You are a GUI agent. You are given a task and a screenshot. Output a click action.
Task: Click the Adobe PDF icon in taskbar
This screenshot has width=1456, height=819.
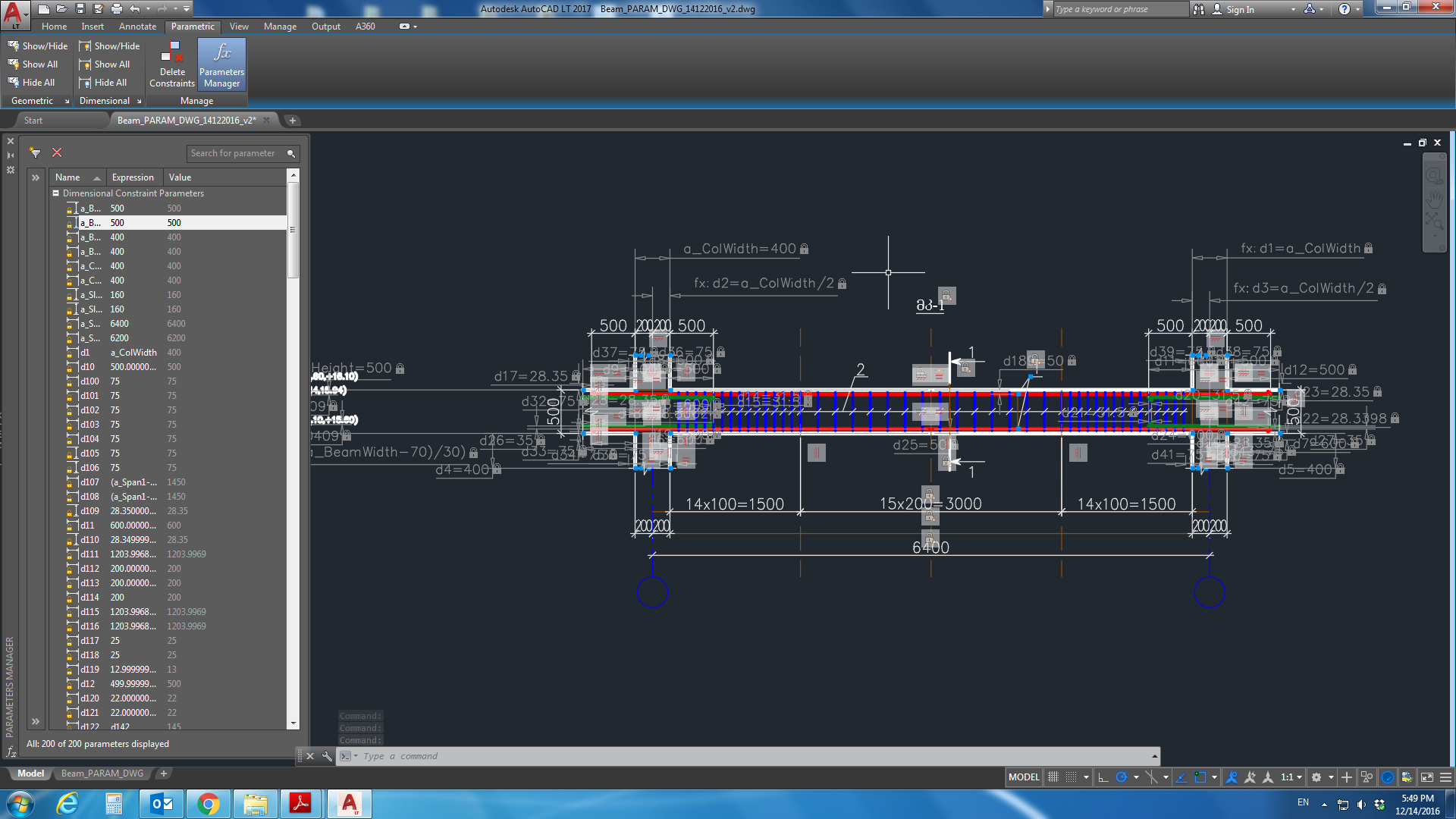coord(300,804)
